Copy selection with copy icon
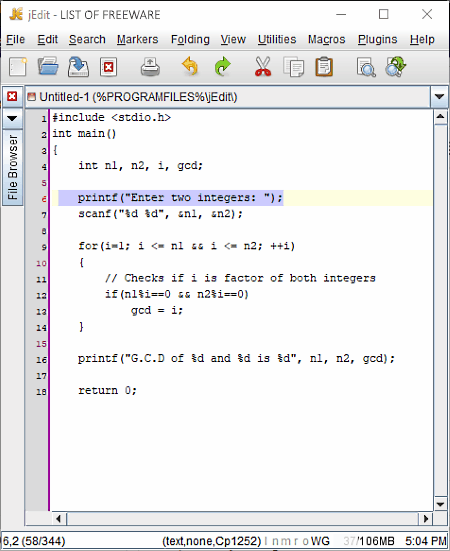 (293, 67)
